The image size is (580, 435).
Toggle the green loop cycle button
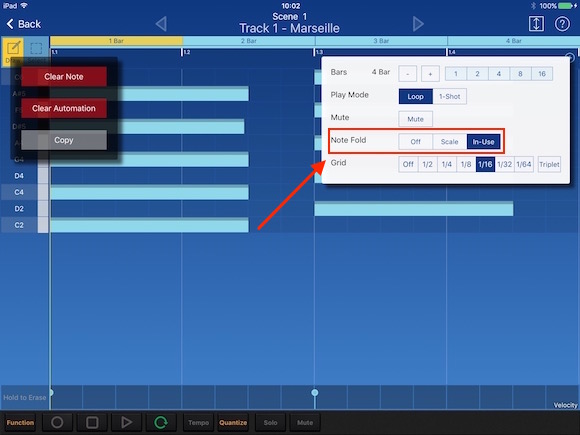tap(161, 422)
